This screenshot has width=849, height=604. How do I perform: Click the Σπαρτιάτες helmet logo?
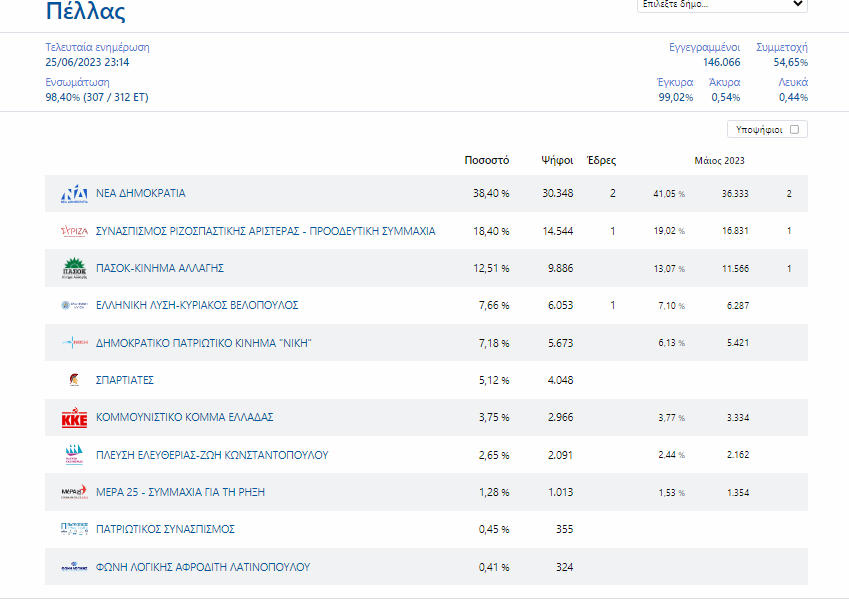[x=74, y=380]
